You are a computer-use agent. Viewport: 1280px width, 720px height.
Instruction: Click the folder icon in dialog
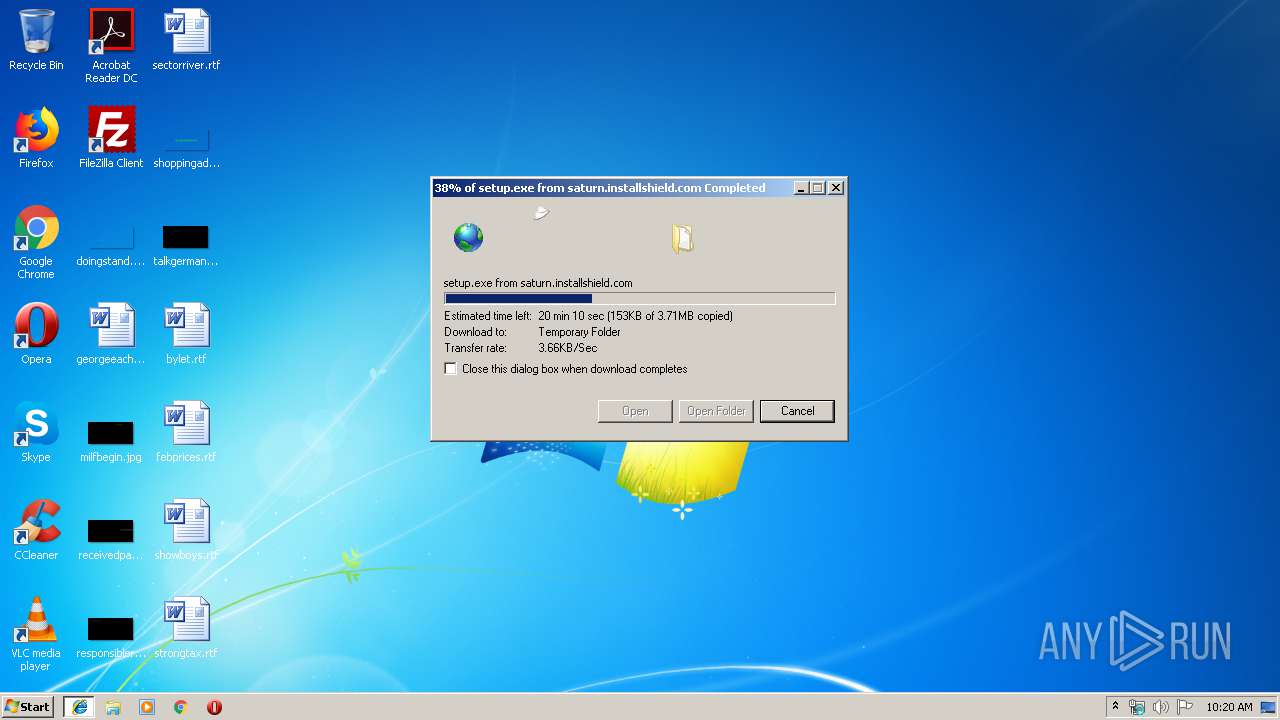(x=683, y=238)
